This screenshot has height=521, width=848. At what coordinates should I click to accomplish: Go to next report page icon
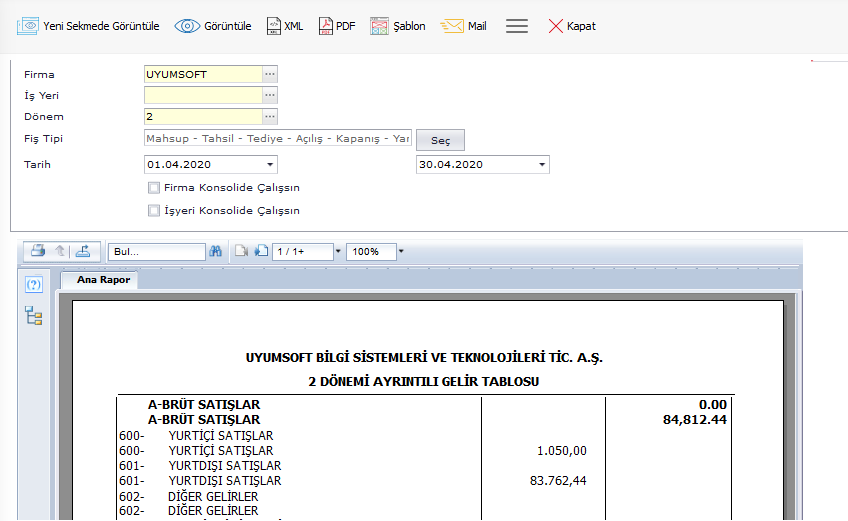click(x=260, y=252)
